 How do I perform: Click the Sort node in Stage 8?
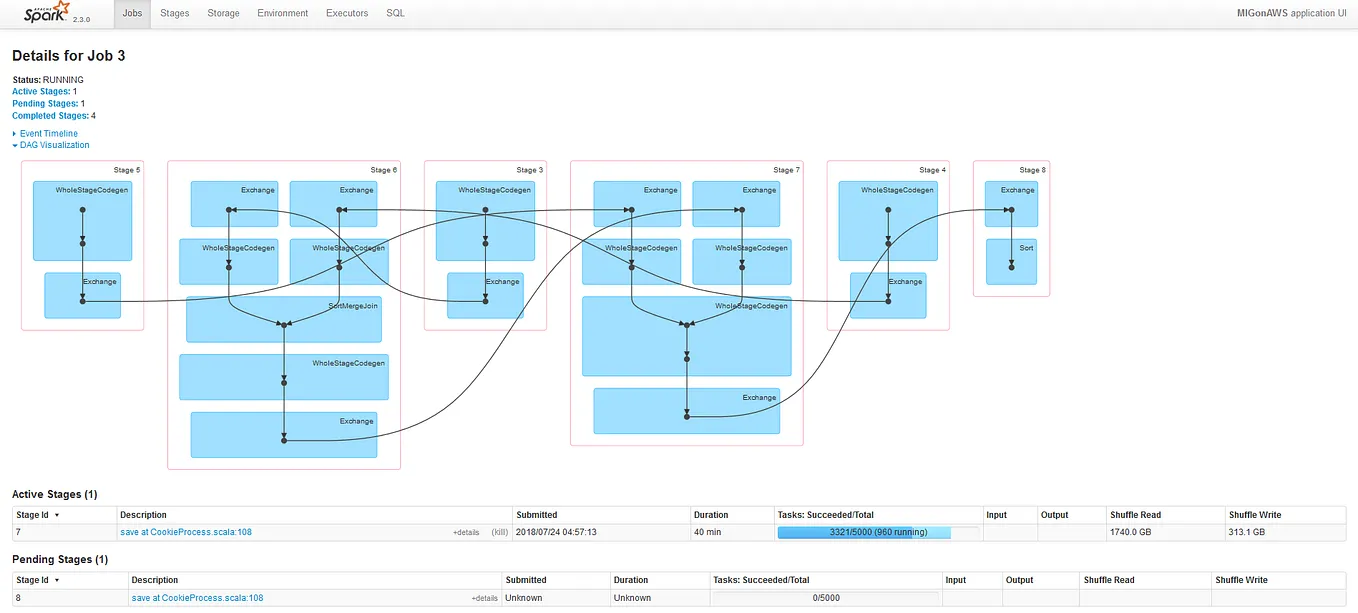[x=1012, y=261]
